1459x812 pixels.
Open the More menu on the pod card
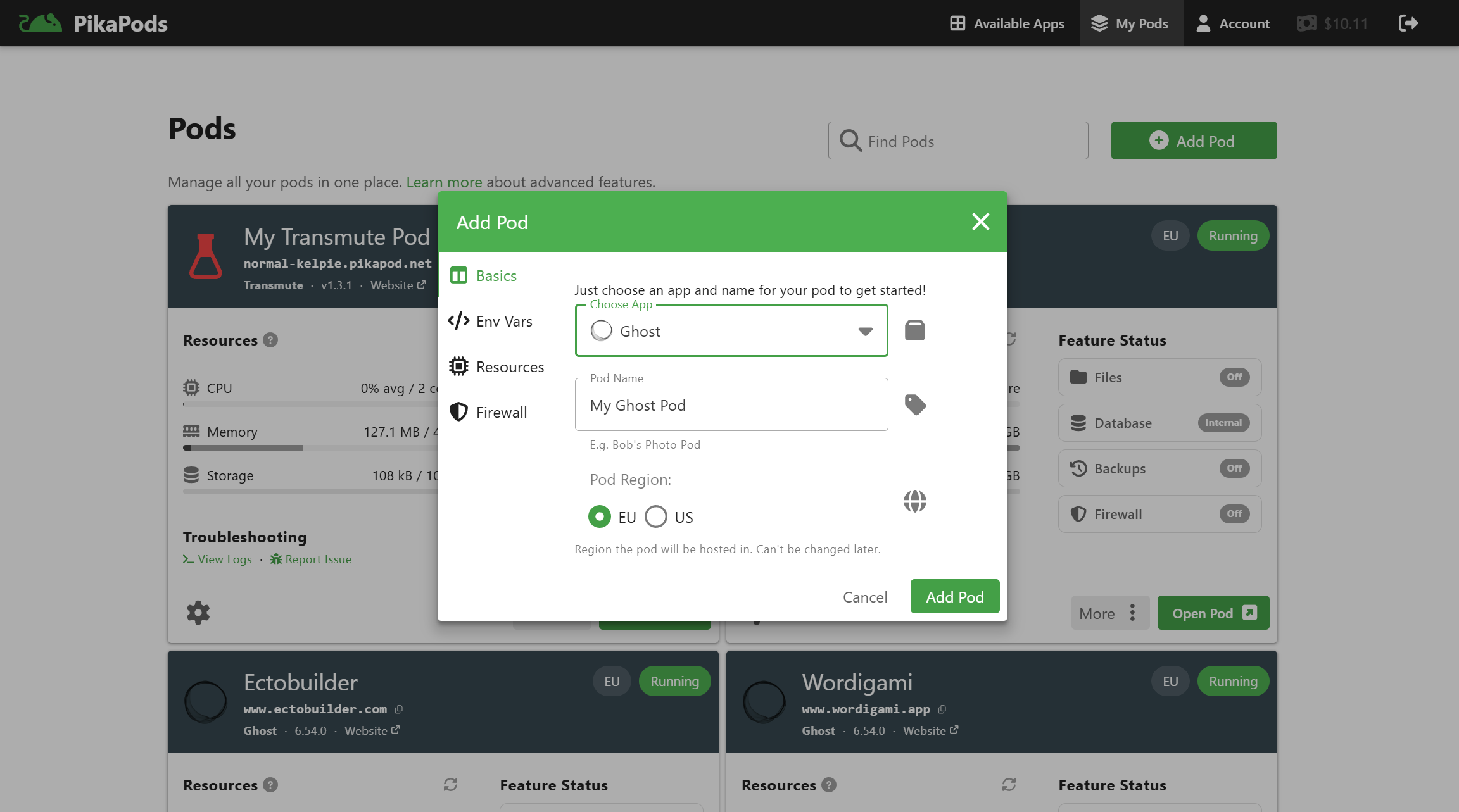[1110, 613]
